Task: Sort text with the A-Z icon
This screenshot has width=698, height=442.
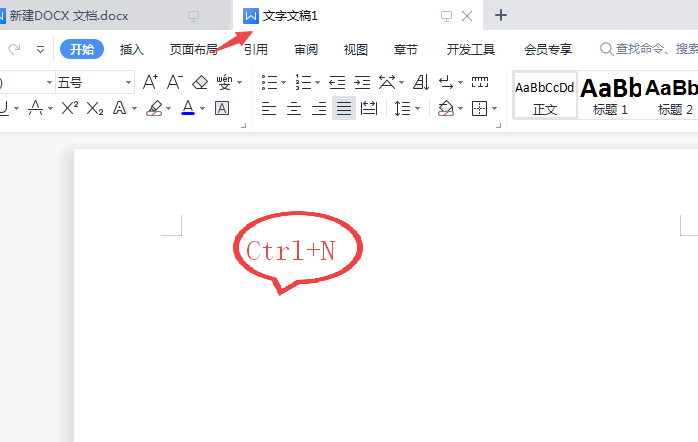Action: pyautogui.click(x=421, y=82)
